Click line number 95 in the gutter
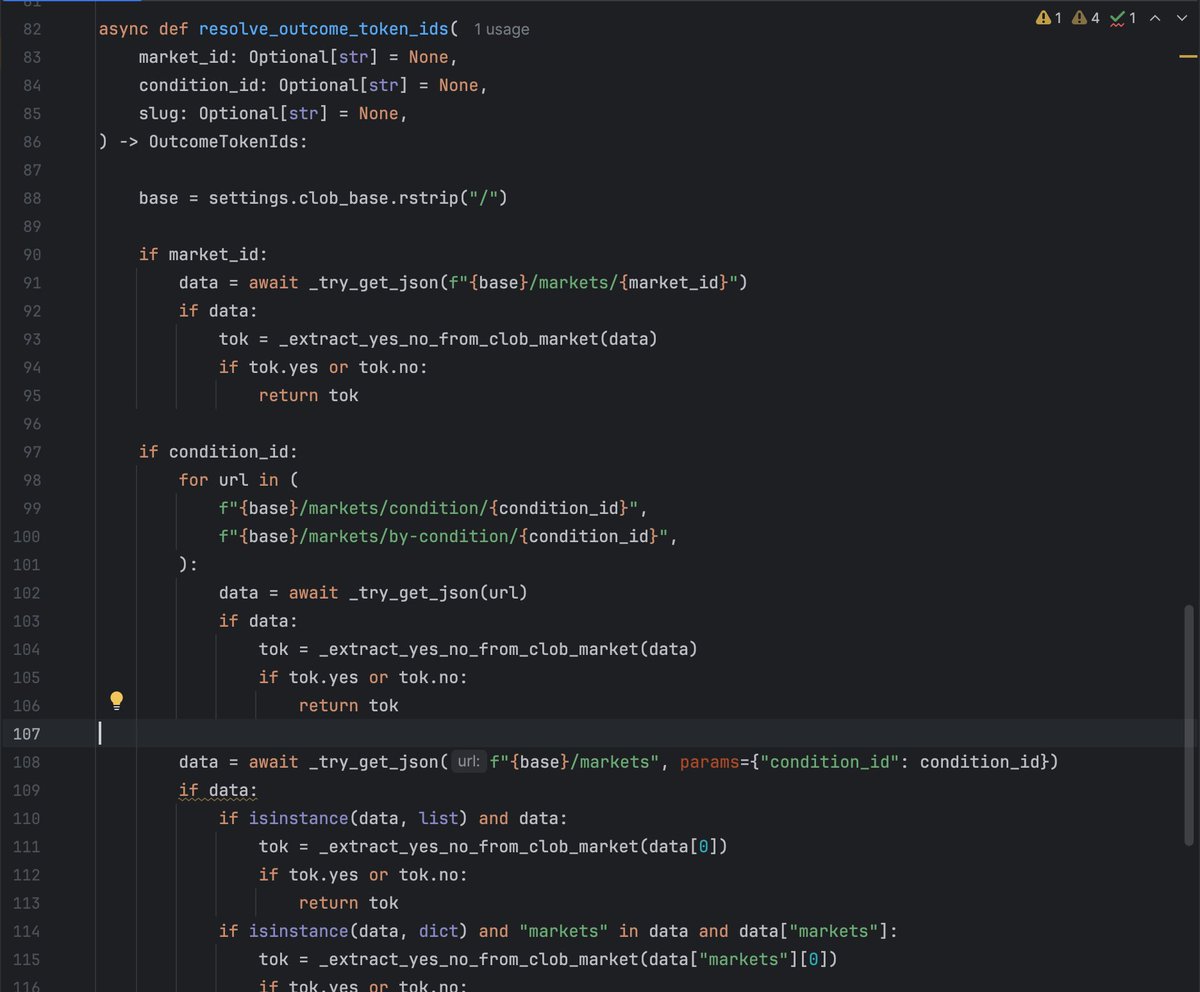 pos(31,395)
